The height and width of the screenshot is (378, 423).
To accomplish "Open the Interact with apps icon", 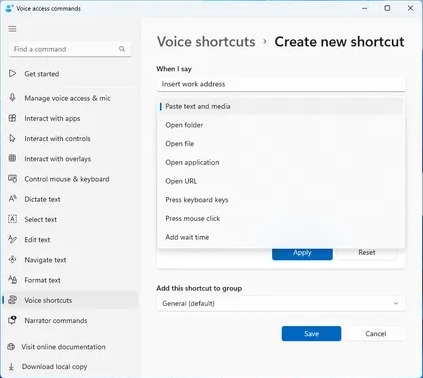I will pos(12,118).
